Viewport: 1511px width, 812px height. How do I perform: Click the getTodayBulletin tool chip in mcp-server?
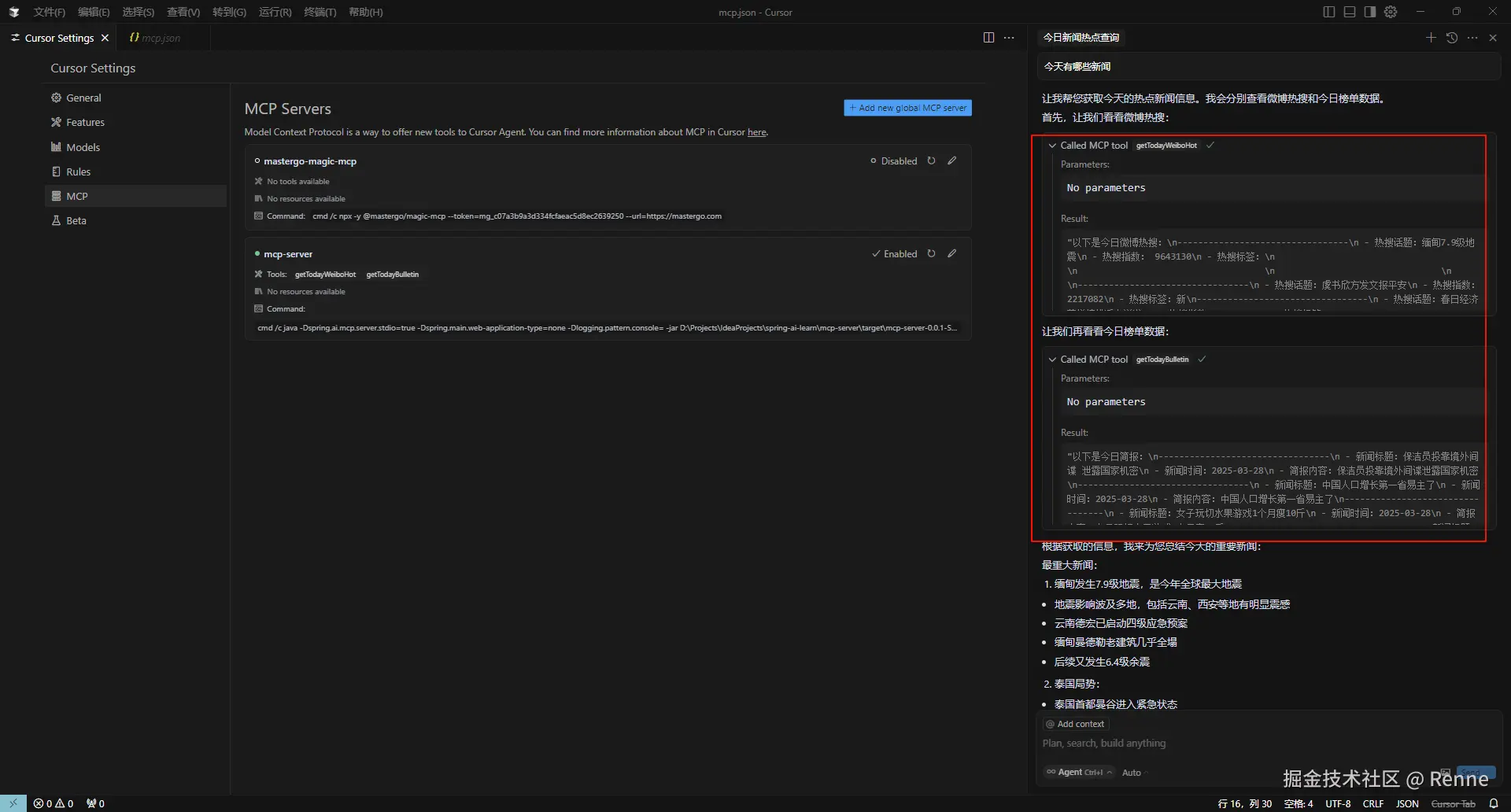pos(393,275)
